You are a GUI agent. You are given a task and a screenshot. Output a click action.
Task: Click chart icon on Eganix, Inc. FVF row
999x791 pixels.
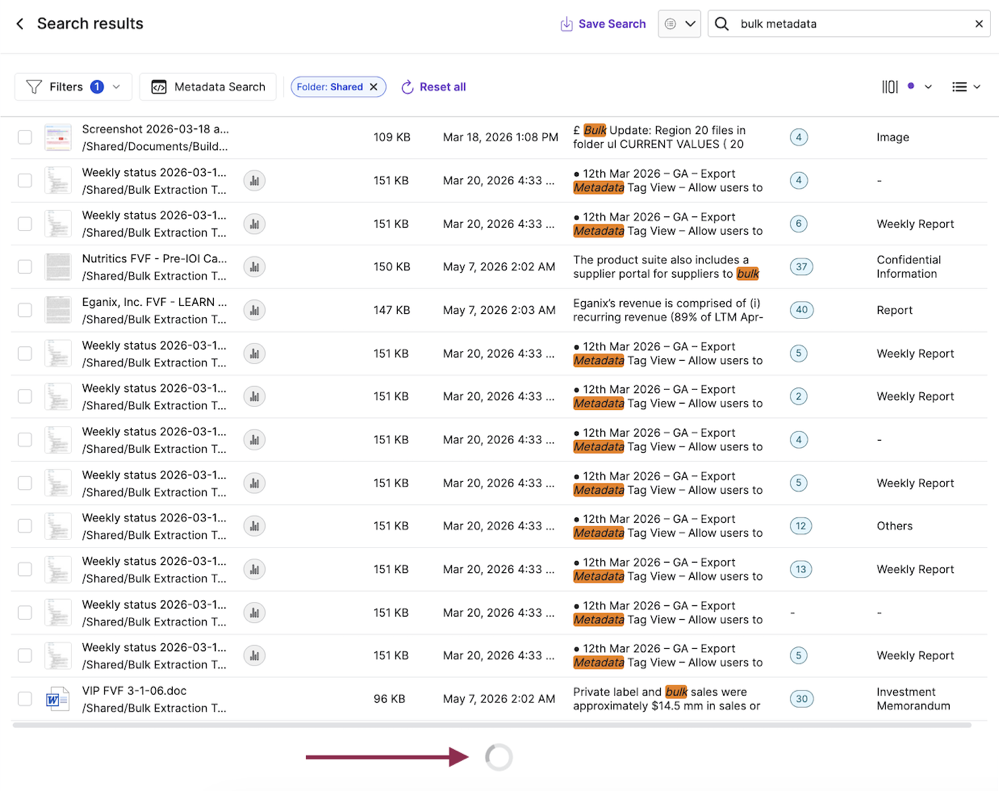(x=254, y=310)
